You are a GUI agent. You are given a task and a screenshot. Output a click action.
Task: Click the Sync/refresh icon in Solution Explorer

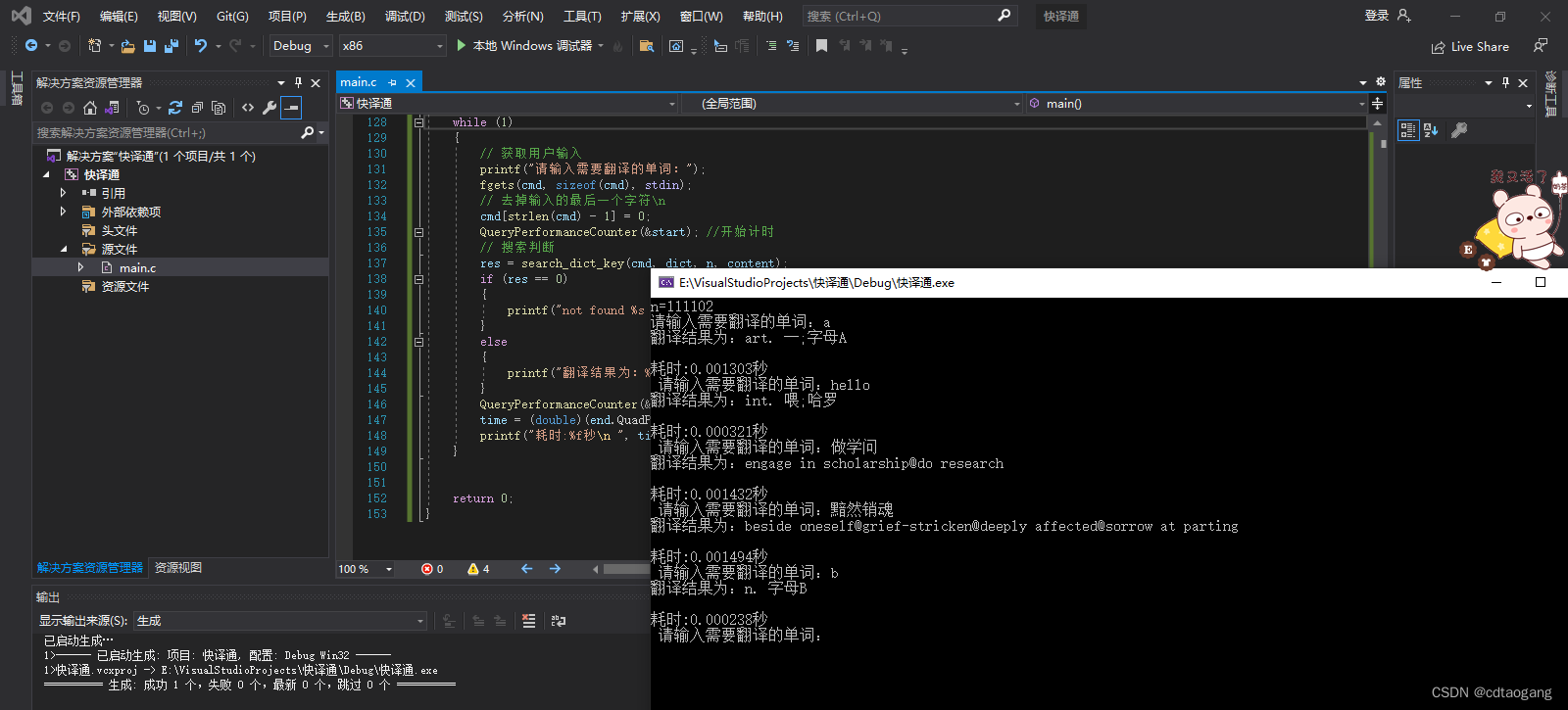[175, 108]
